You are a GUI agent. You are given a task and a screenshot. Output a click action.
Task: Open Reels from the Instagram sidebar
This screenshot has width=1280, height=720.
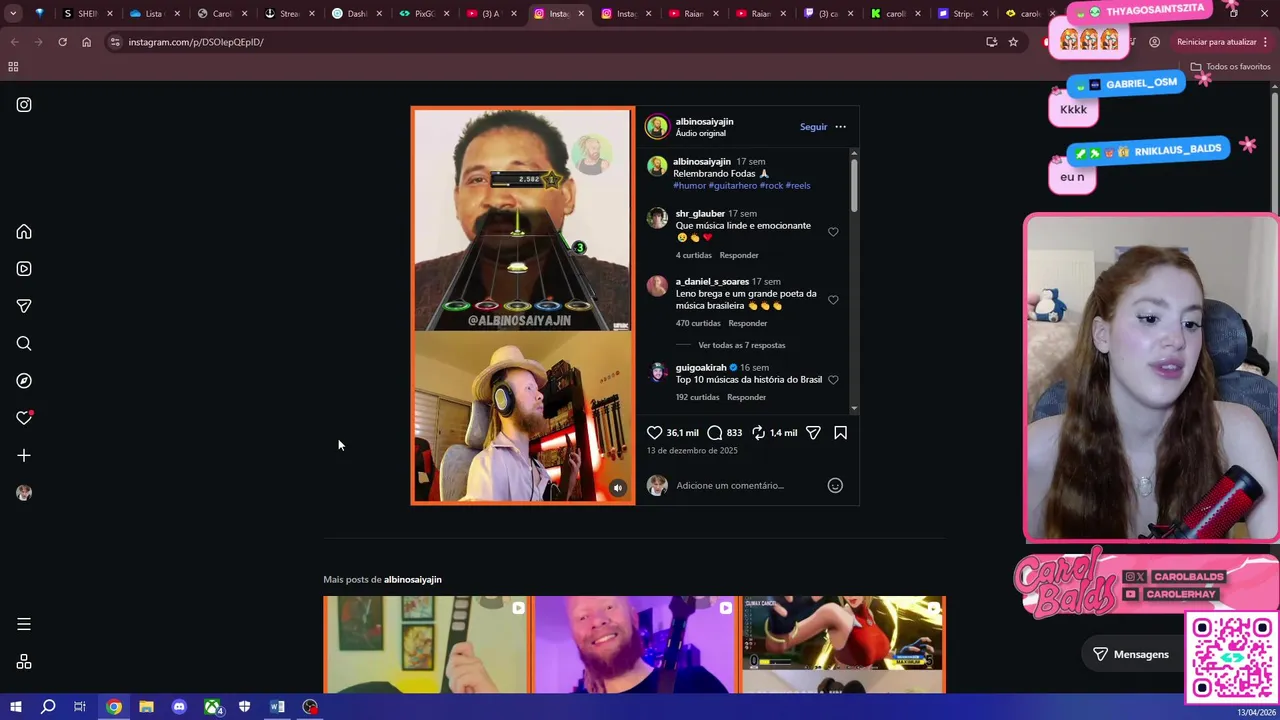click(24, 269)
